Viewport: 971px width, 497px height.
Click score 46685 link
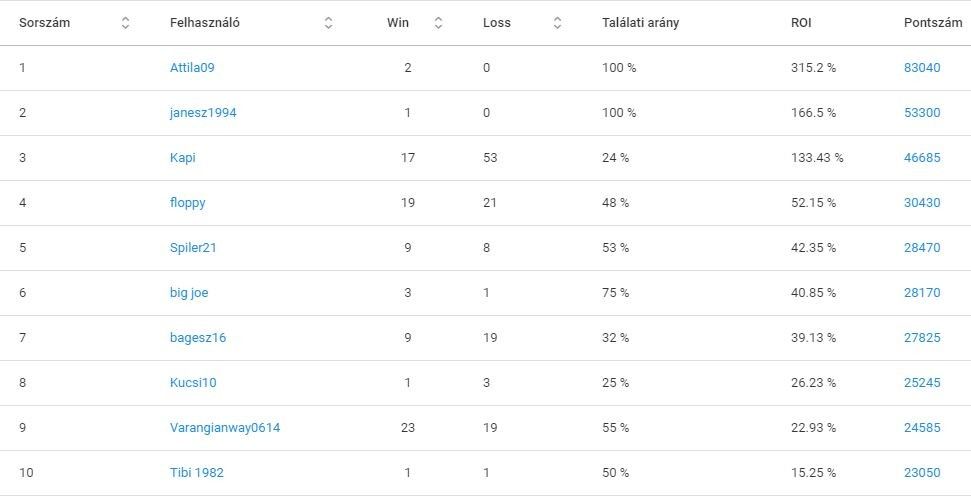(x=922, y=158)
